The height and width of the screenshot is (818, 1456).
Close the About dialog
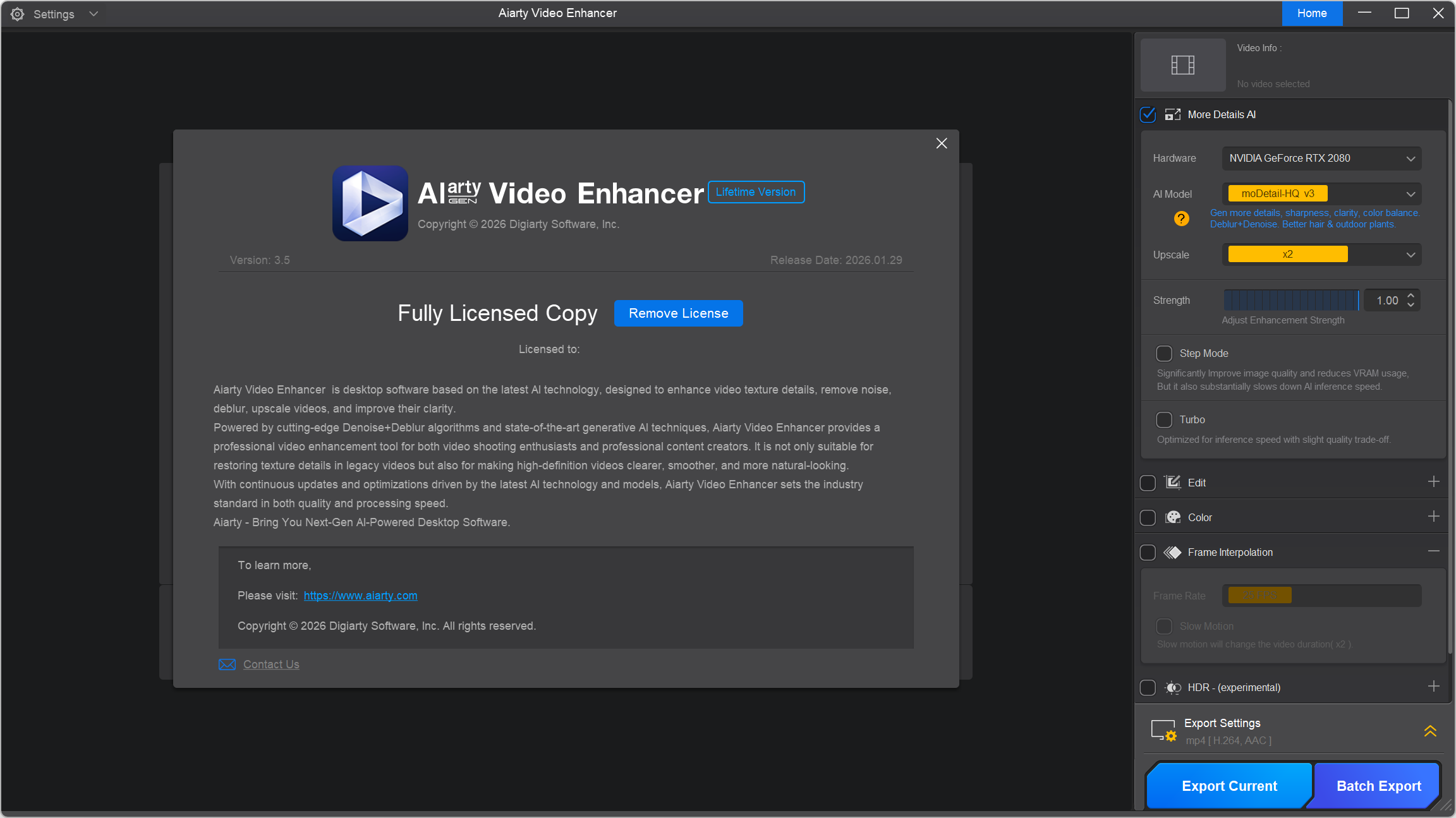[x=942, y=143]
